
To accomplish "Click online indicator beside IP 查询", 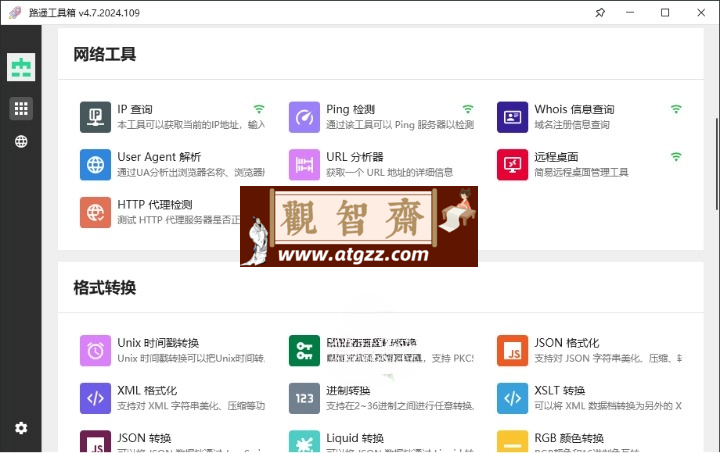I will (259, 109).
